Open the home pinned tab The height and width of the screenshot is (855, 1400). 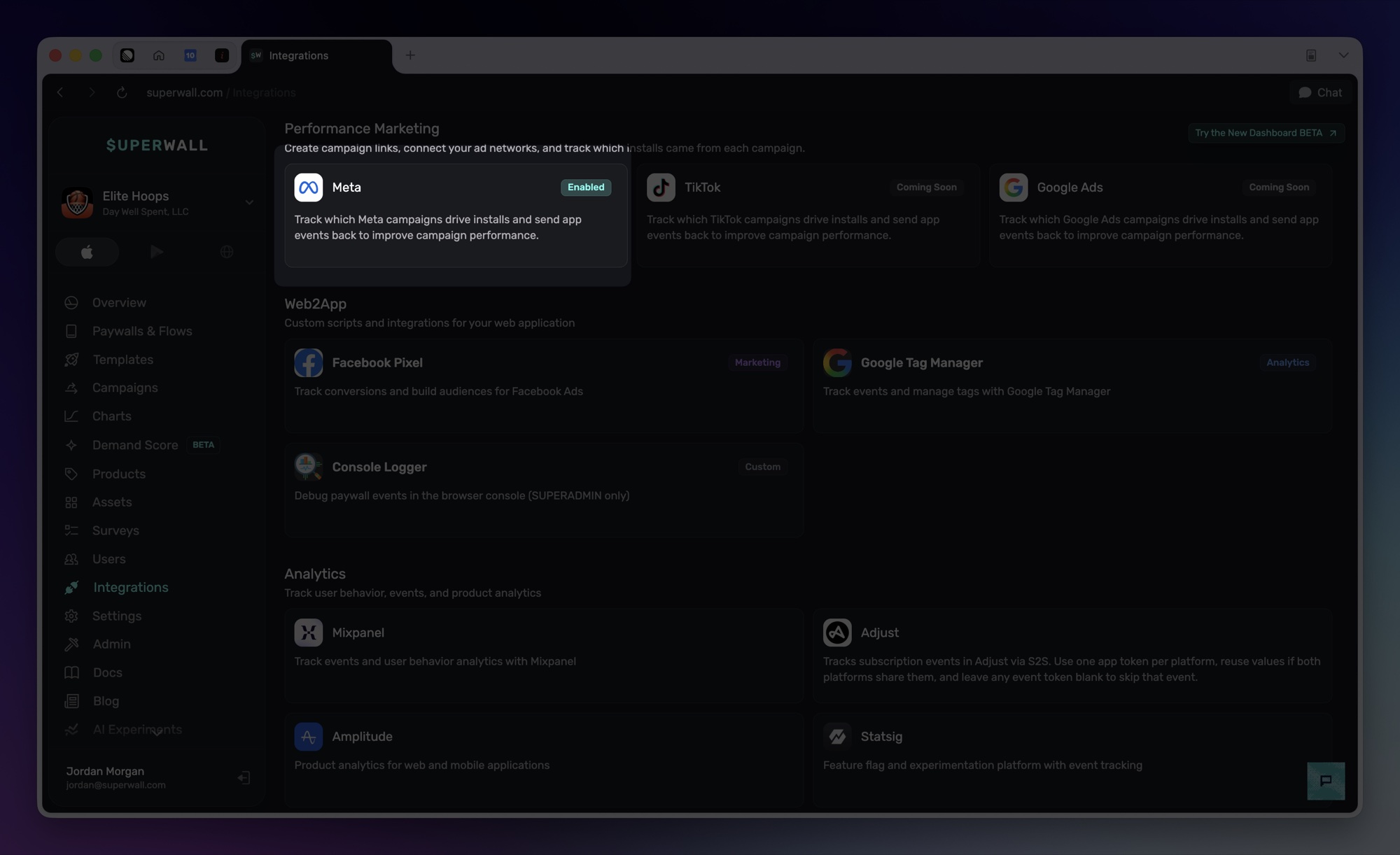159,55
